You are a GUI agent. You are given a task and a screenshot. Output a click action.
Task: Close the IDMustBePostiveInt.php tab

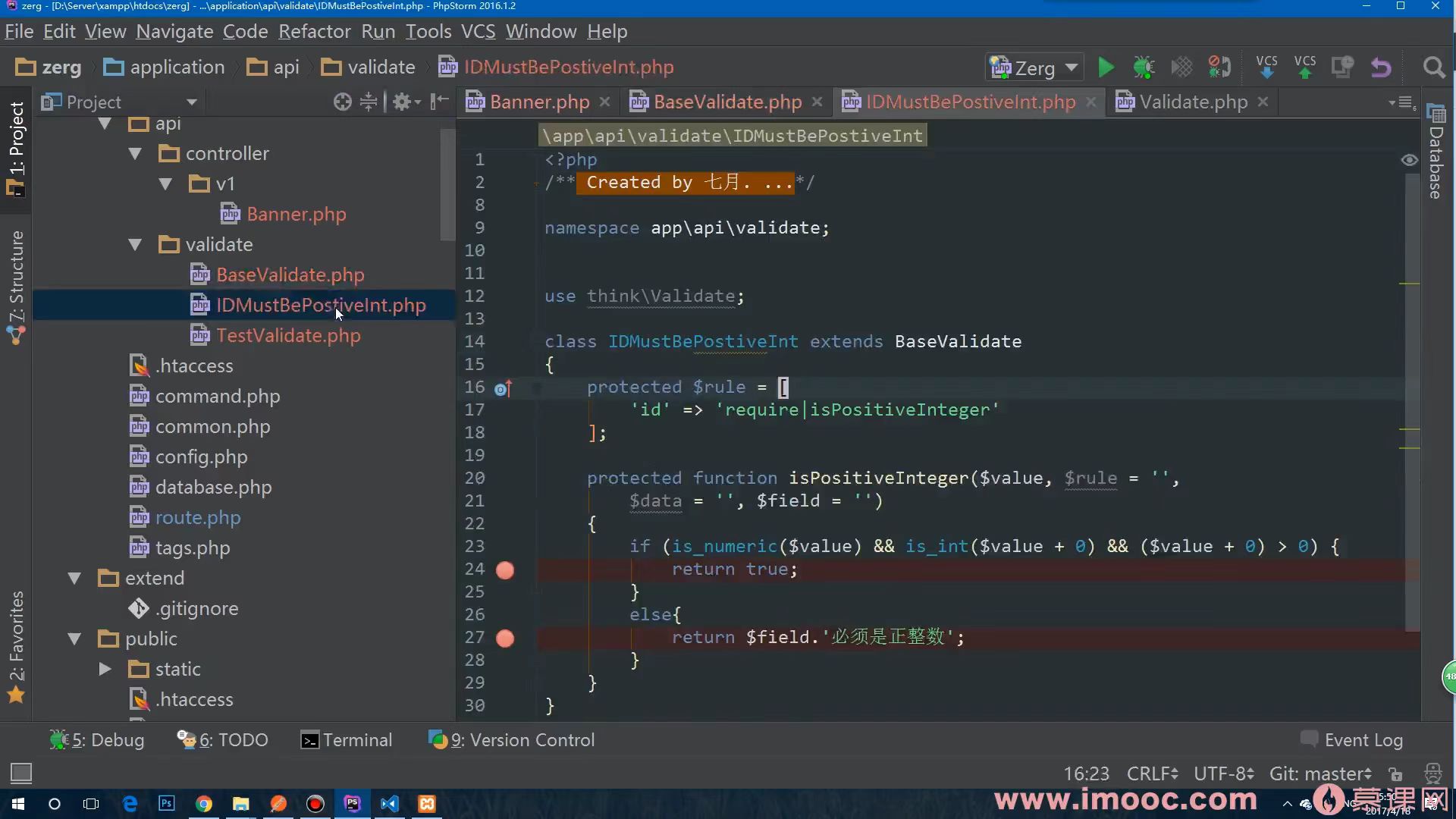pos(1090,102)
